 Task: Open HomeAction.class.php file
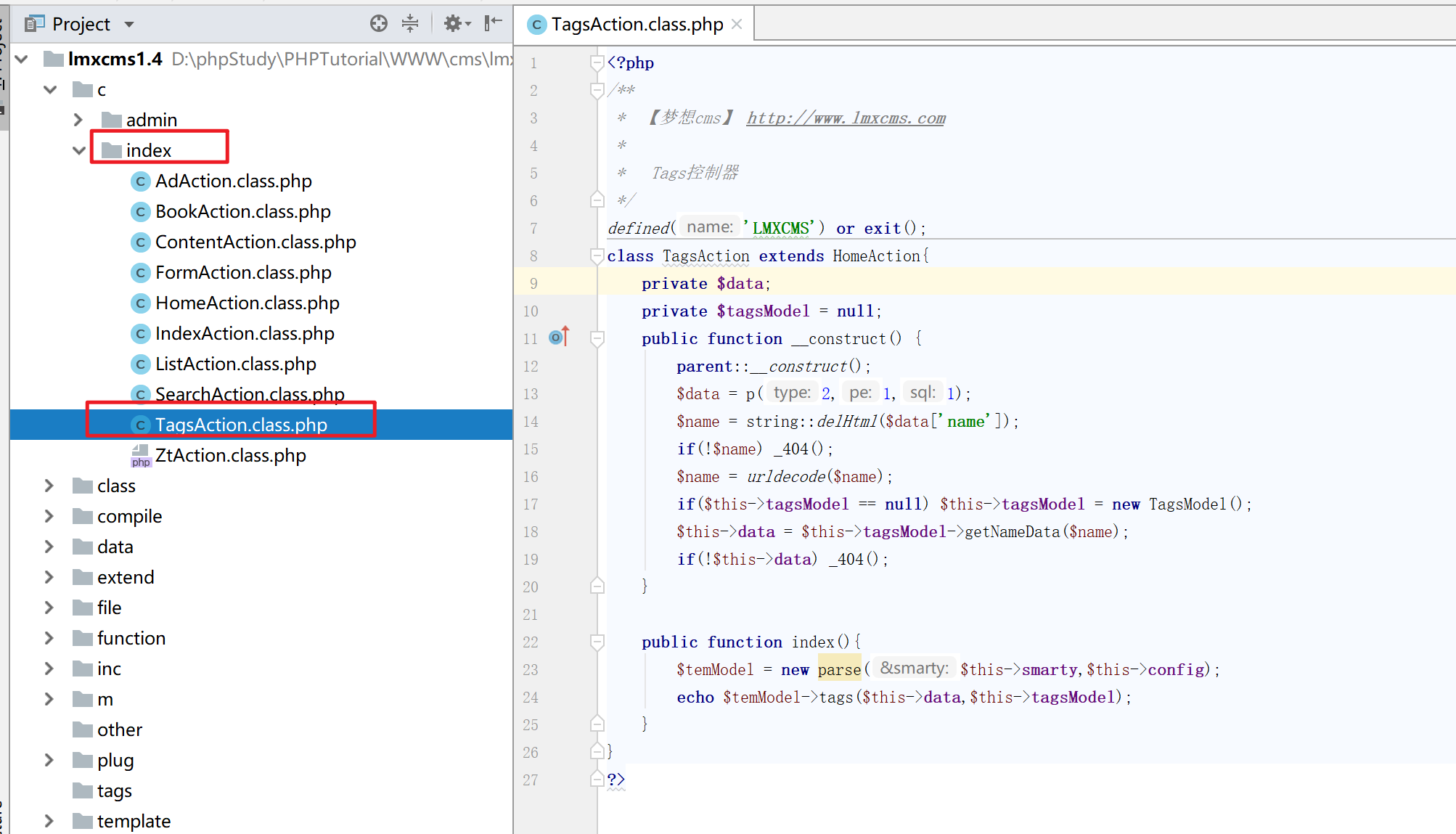247,303
